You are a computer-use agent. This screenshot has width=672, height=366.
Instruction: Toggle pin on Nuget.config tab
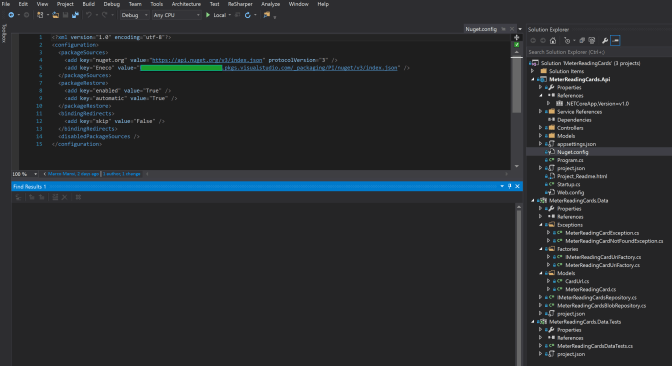coord(504,29)
